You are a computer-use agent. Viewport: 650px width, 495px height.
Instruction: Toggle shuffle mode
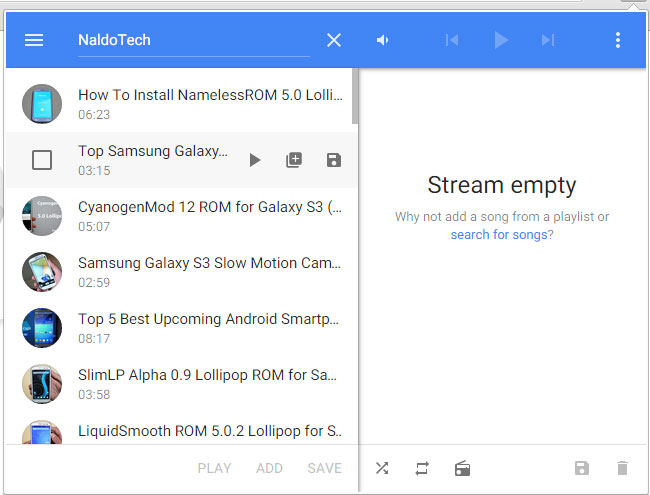382,468
